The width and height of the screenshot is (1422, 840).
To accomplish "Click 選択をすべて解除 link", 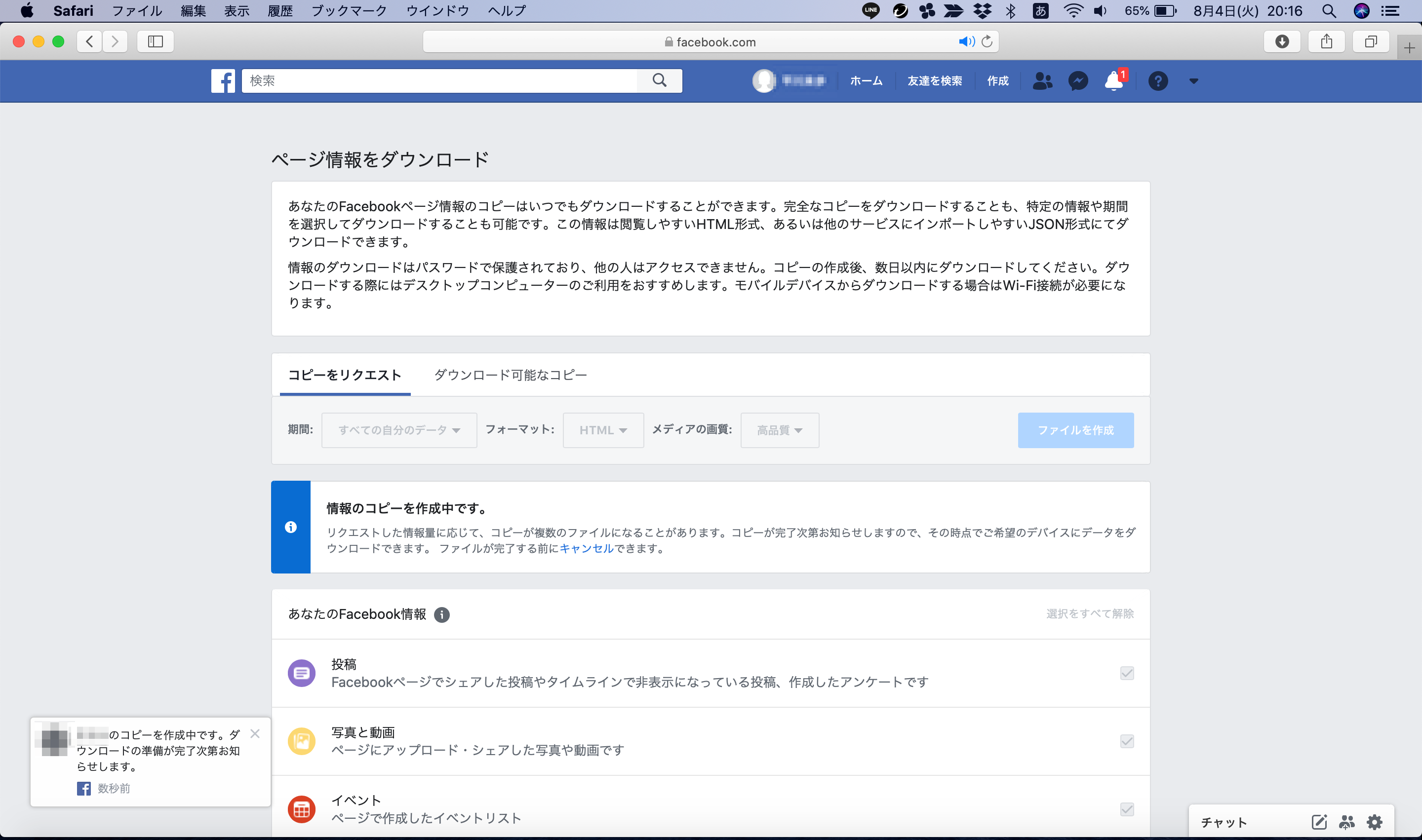I will pos(1090,614).
